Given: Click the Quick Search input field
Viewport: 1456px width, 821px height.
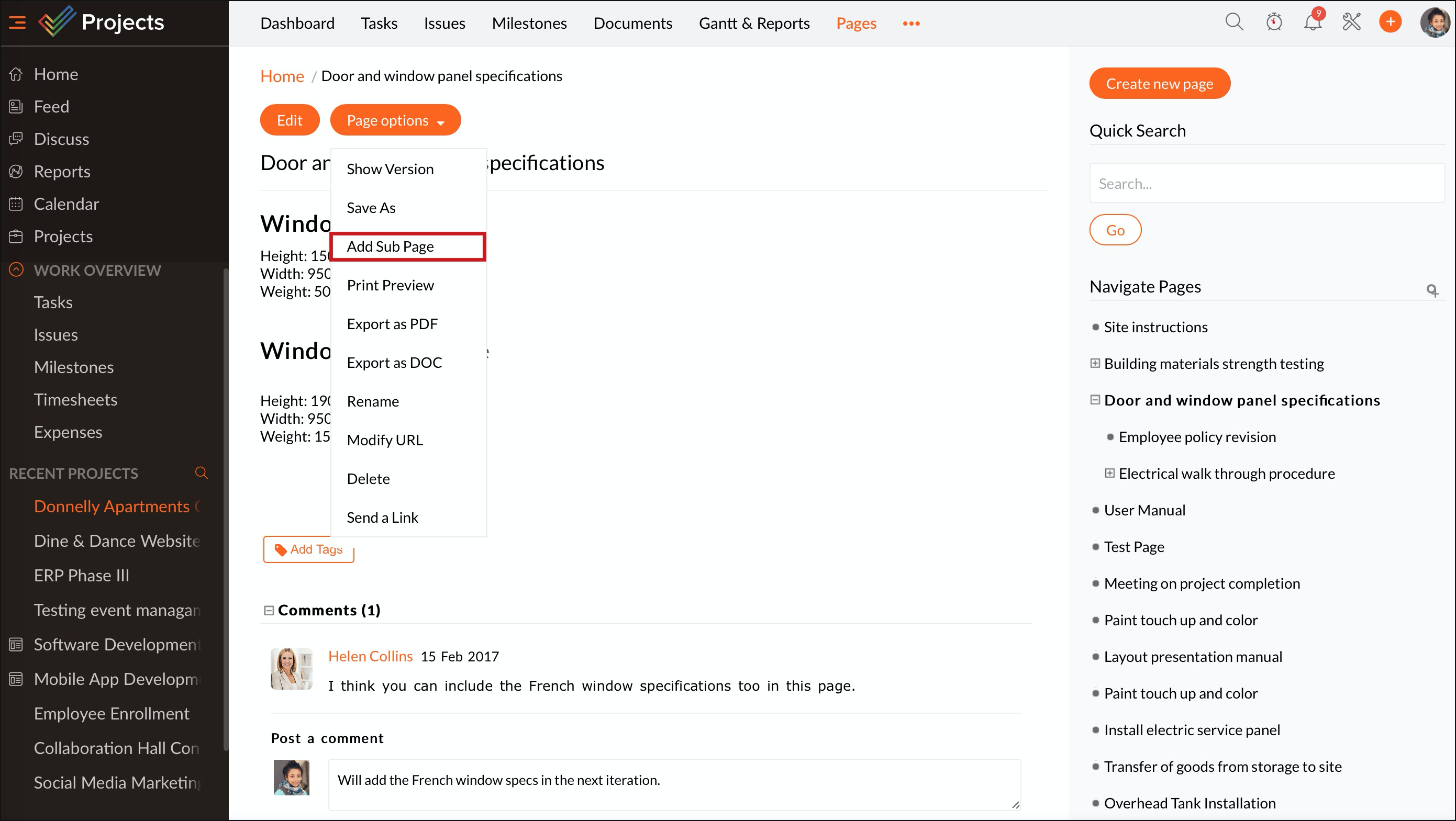Looking at the screenshot, I should (x=1266, y=184).
